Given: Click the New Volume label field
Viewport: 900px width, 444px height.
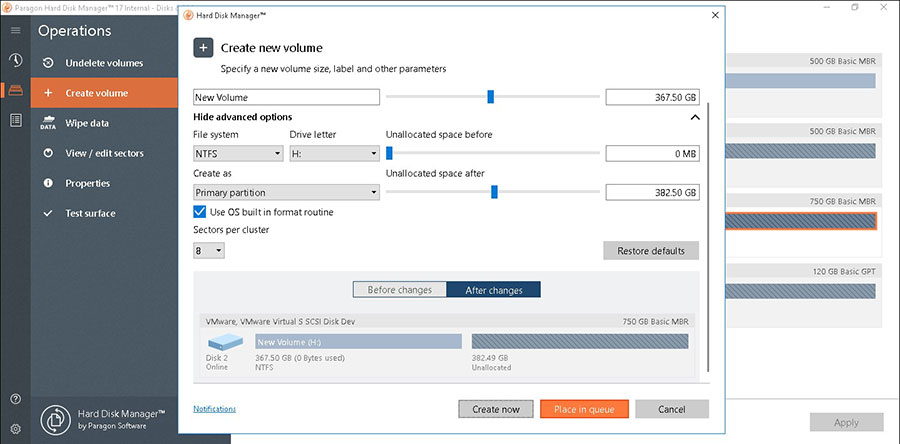Looking at the screenshot, I should click(x=286, y=98).
